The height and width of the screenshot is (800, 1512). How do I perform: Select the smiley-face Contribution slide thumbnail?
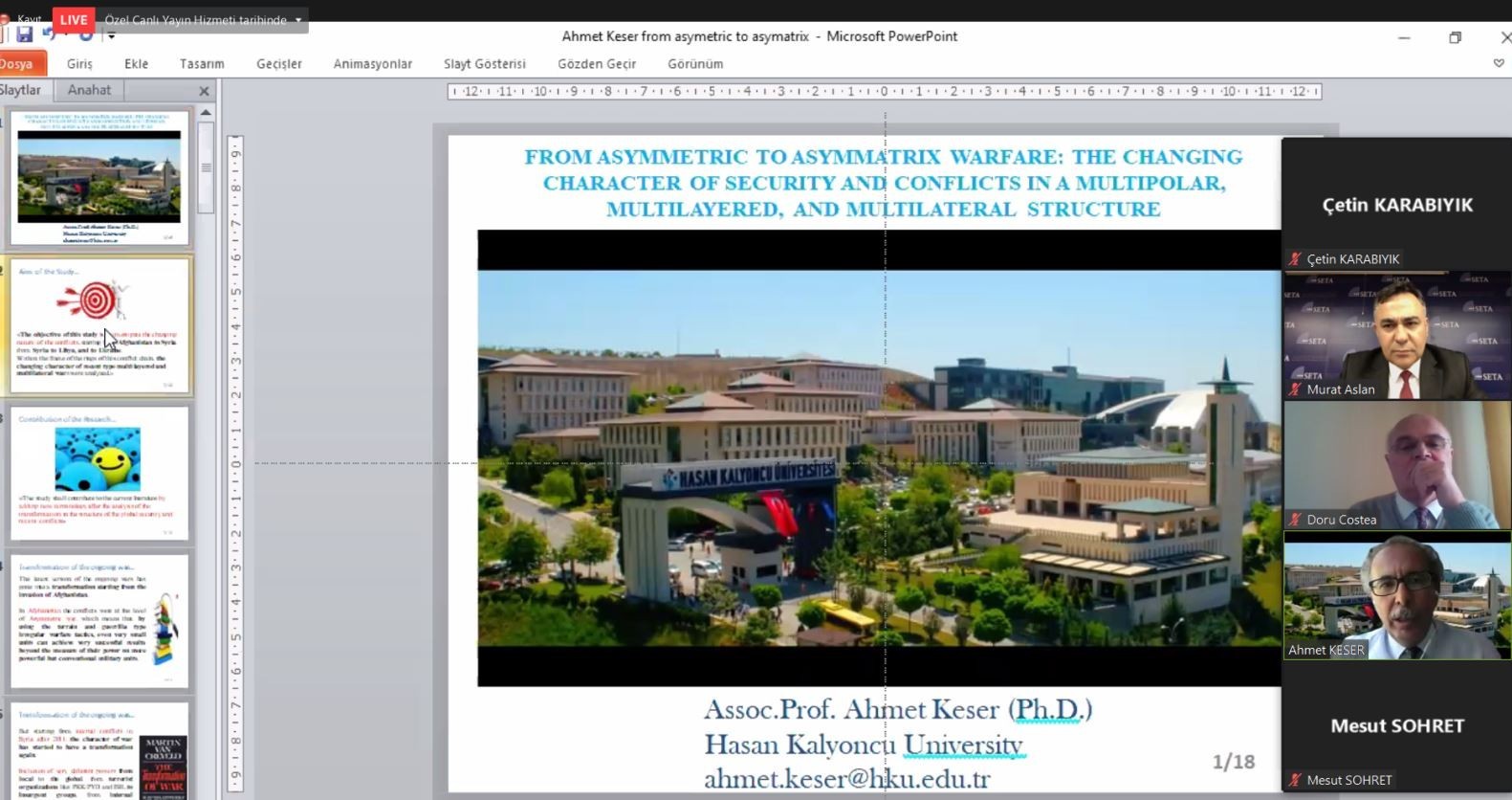99,474
